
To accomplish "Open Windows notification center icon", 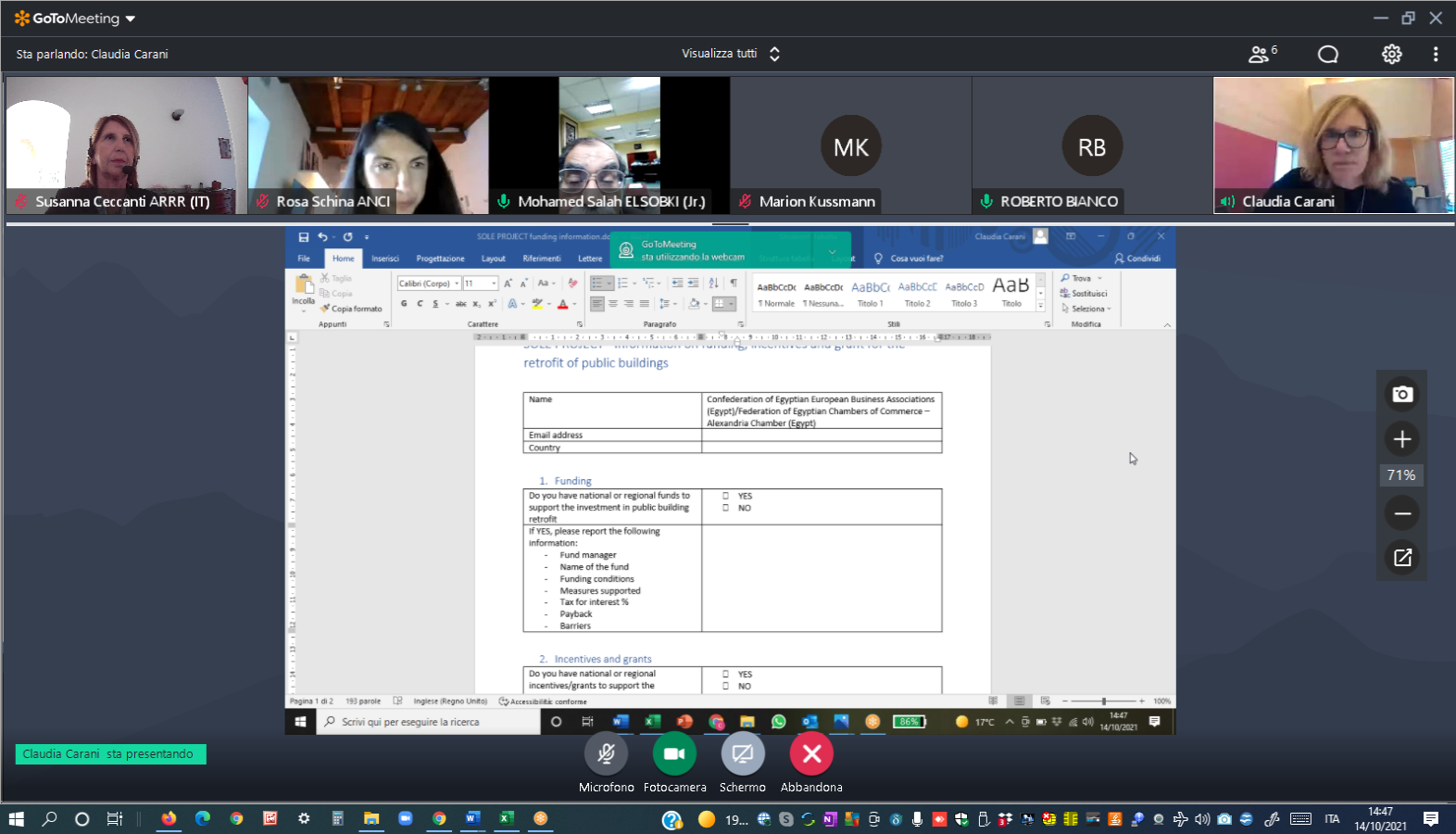I will 1431,819.
